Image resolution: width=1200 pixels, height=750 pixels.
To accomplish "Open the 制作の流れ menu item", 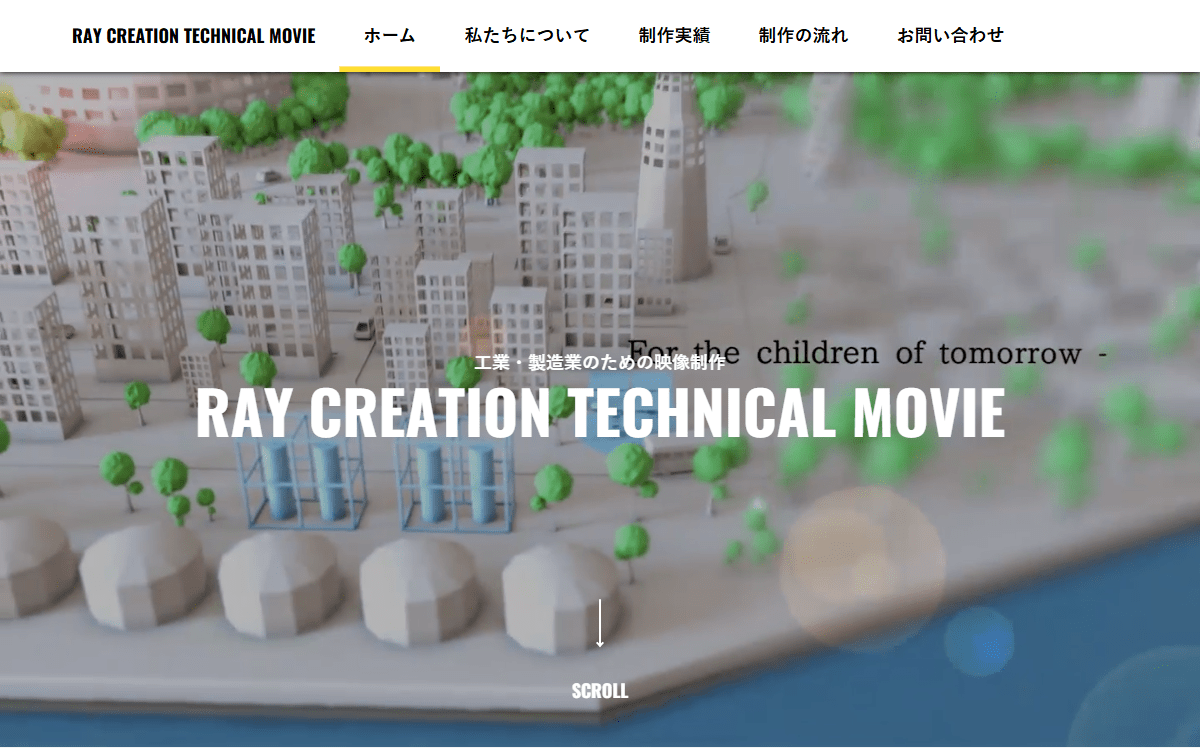I will coord(803,36).
